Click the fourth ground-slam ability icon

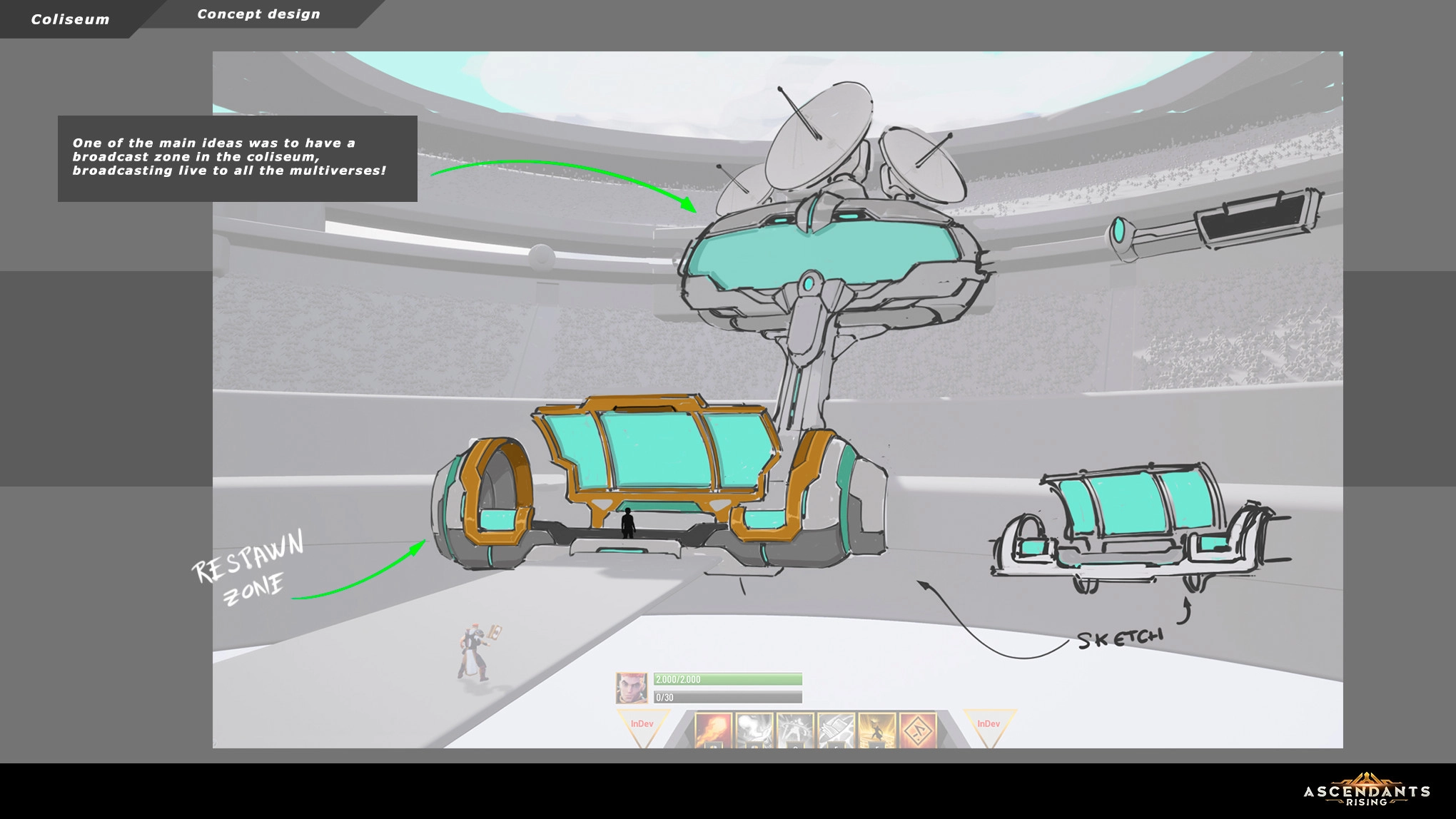coord(836,731)
